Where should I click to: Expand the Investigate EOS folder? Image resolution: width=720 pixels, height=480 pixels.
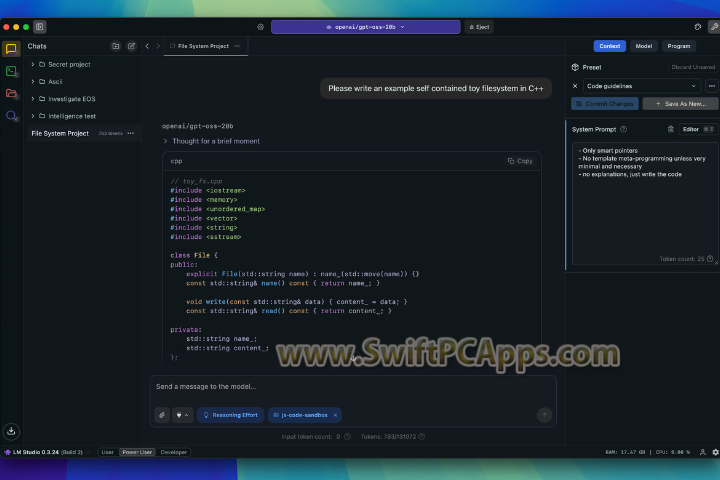pos(33,99)
